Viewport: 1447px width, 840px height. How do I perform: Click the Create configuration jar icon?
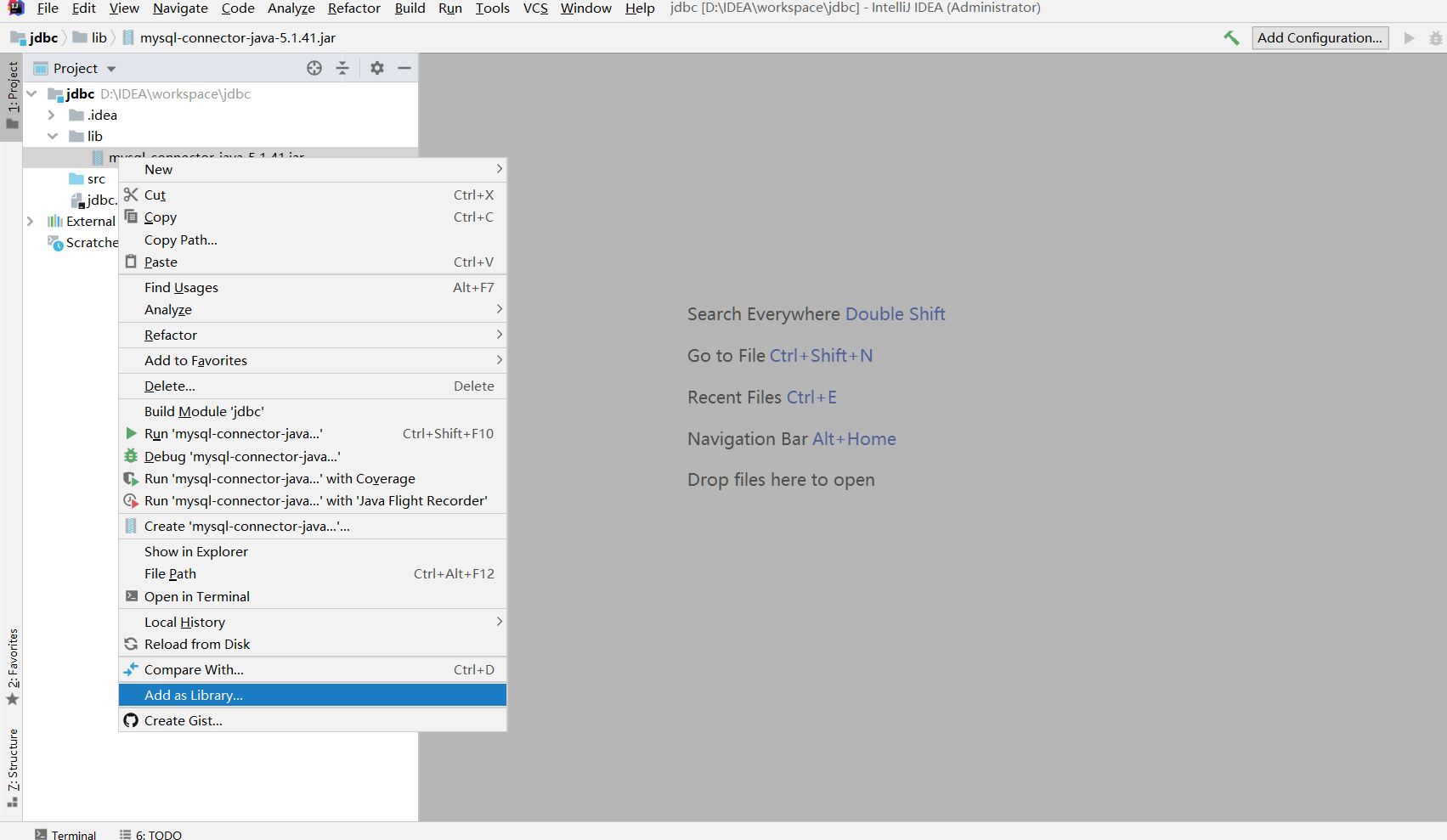(131, 526)
